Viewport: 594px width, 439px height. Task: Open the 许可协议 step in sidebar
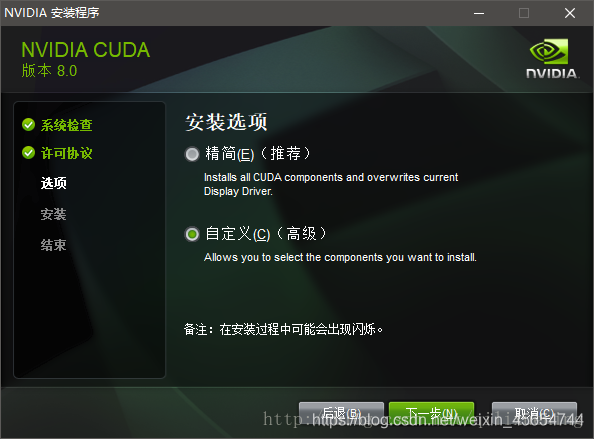click(x=67, y=153)
